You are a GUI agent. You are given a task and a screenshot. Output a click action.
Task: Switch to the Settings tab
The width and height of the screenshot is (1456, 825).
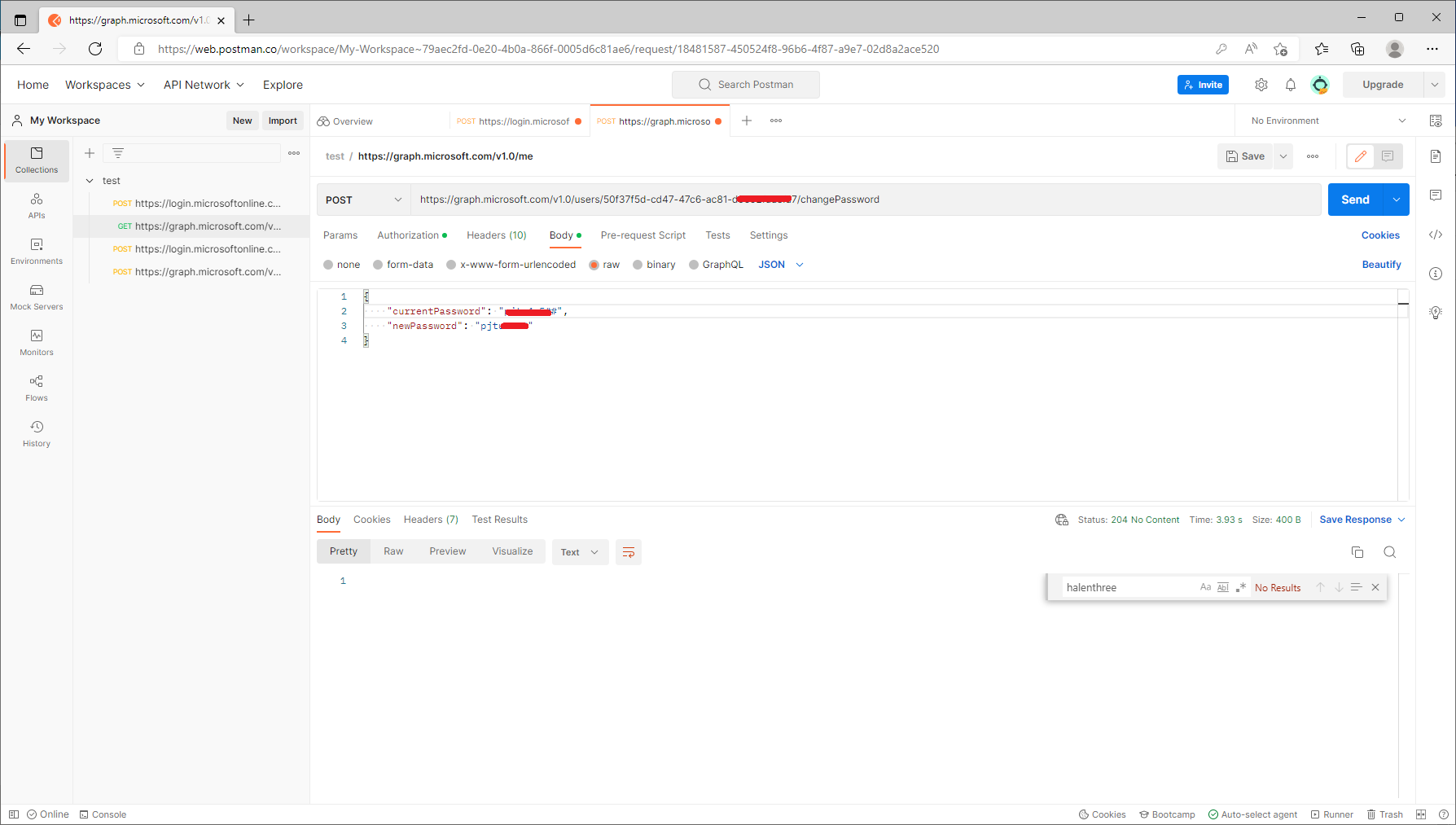point(769,235)
